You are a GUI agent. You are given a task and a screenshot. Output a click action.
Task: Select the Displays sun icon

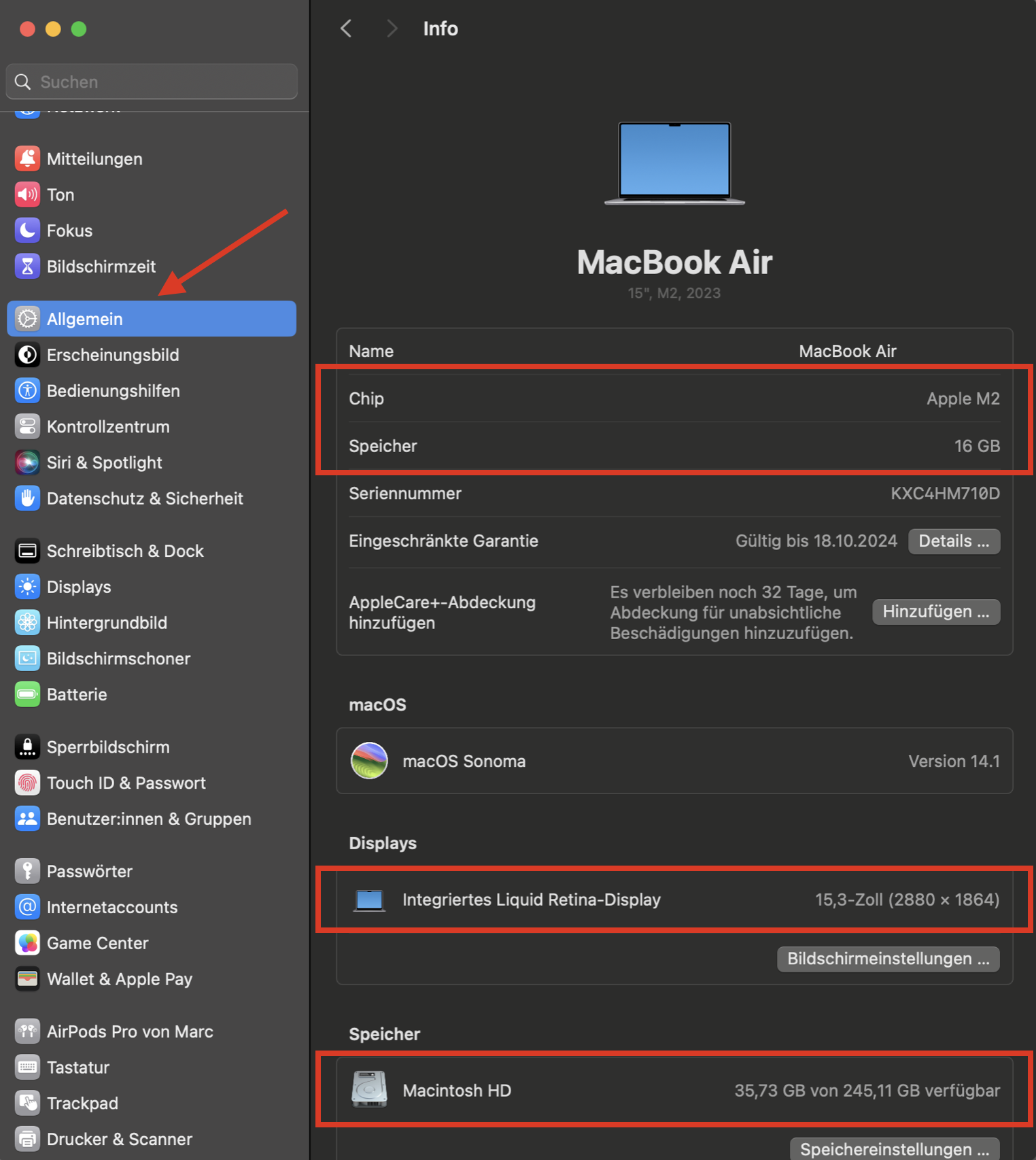27,587
